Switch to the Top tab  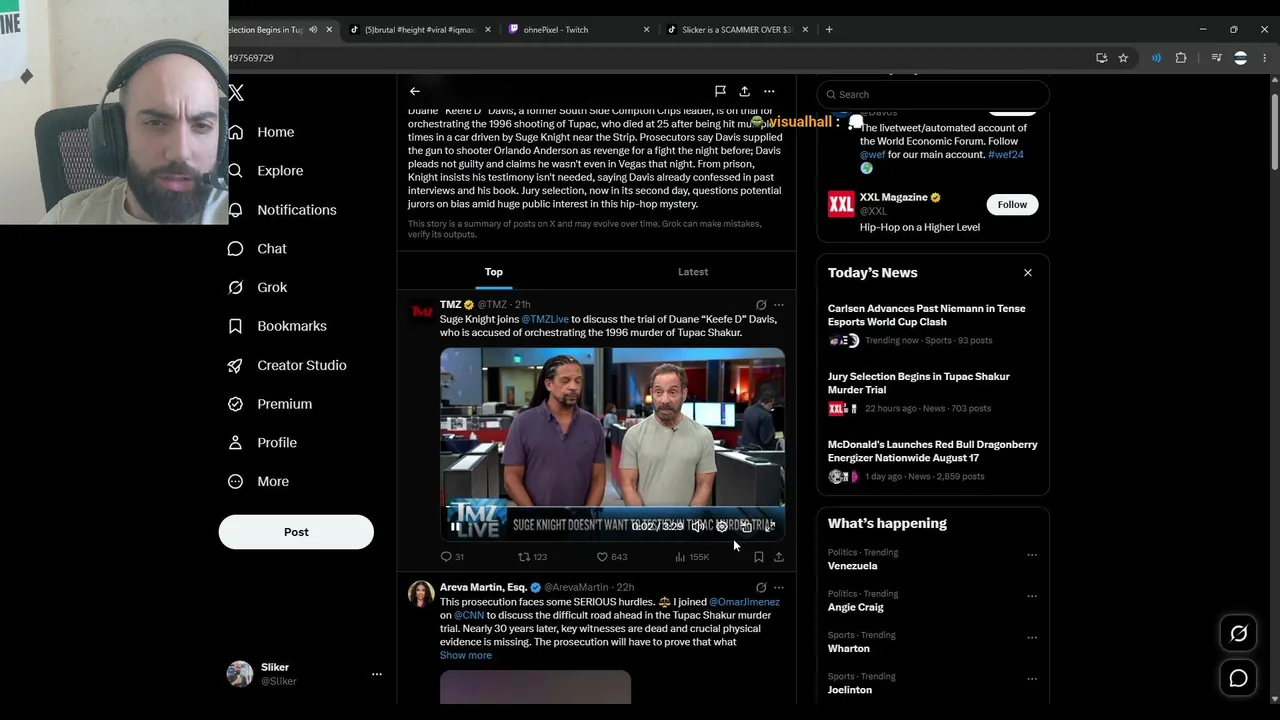[x=494, y=272]
